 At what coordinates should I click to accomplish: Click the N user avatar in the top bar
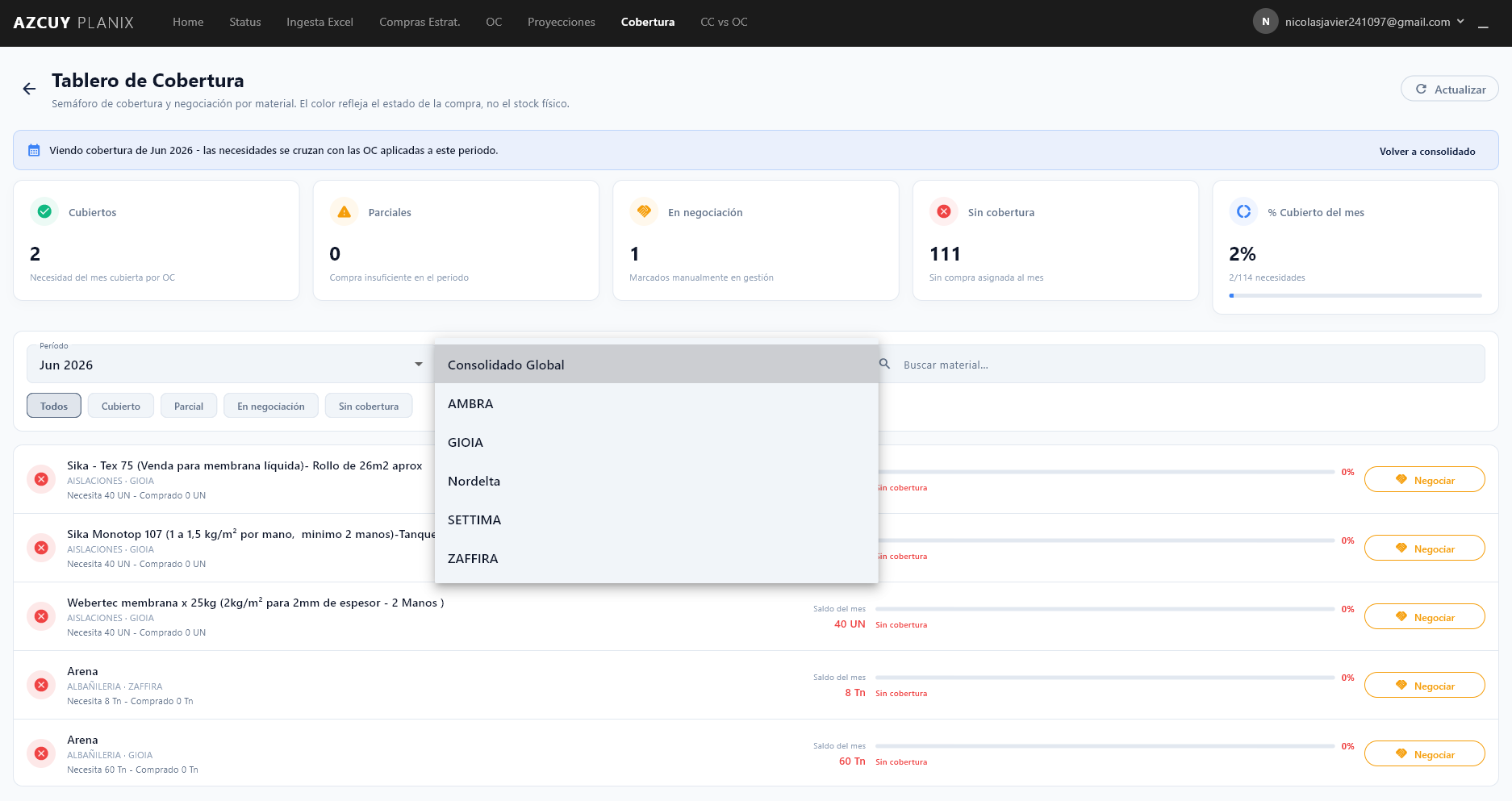1265,22
